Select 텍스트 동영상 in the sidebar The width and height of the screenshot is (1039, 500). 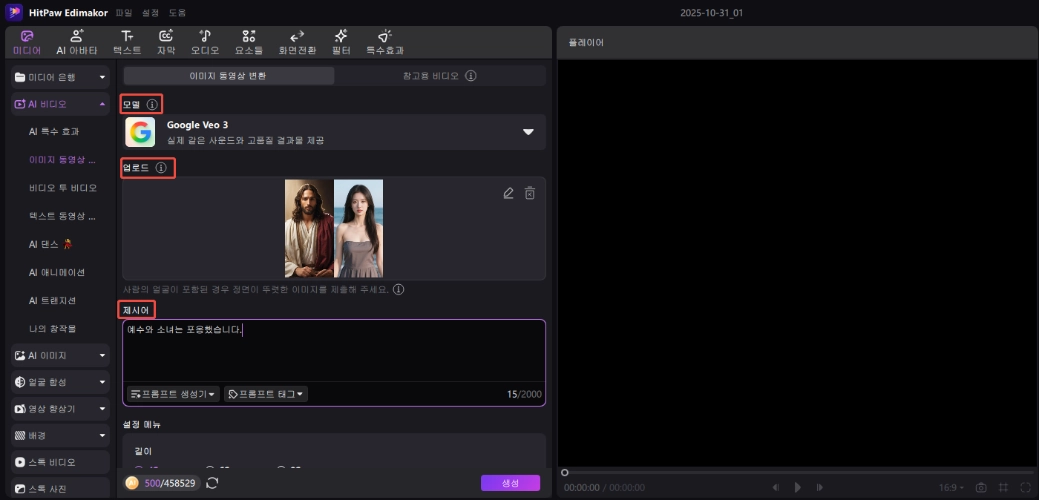(62, 215)
